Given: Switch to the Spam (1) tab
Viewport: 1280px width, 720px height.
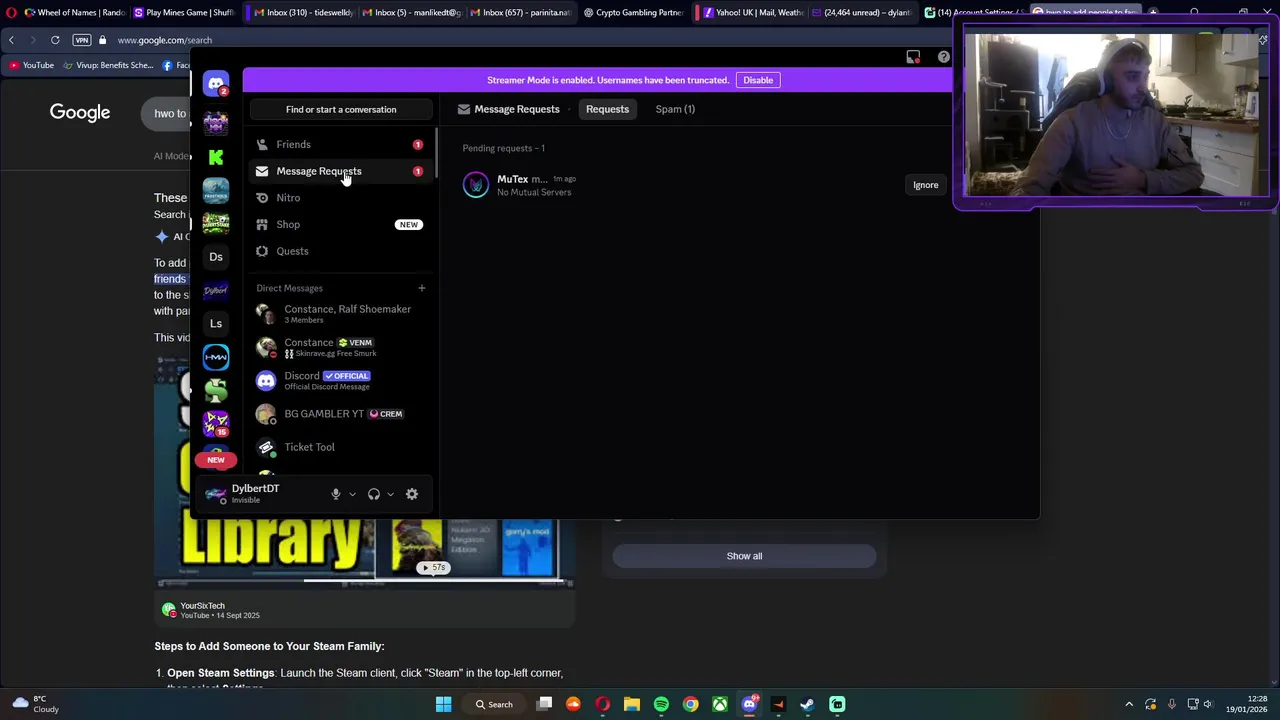Looking at the screenshot, I should click(x=675, y=109).
